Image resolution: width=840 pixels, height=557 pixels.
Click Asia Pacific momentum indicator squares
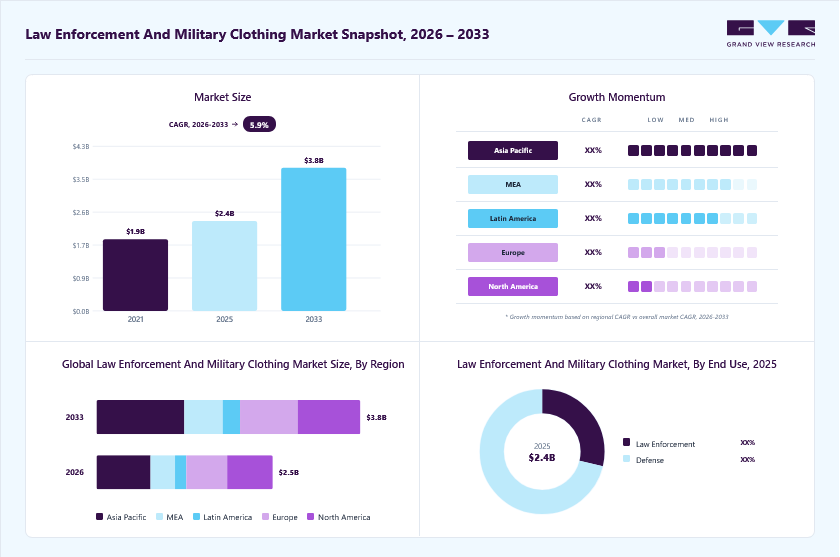point(692,150)
